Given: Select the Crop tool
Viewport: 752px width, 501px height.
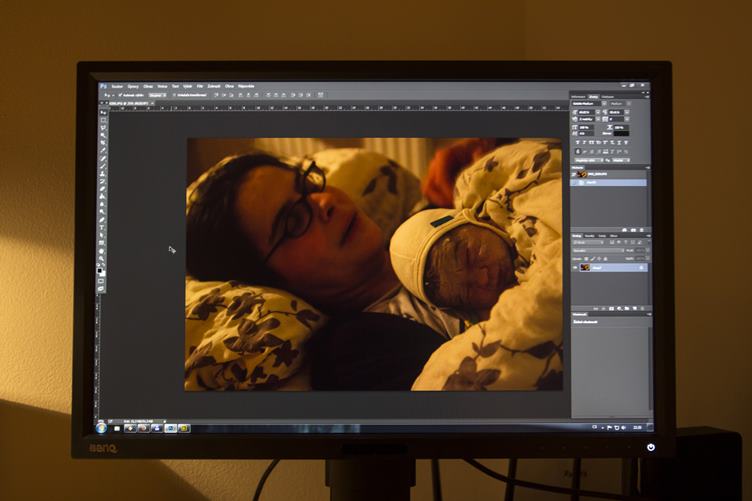Looking at the screenshot, I should pyautogui.click(x=103, y=143).
